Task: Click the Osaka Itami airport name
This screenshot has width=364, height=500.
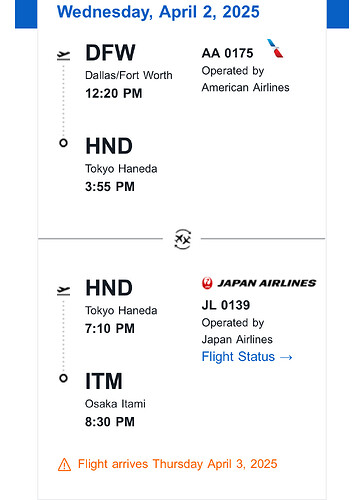Action: click(x=115, y=404)
